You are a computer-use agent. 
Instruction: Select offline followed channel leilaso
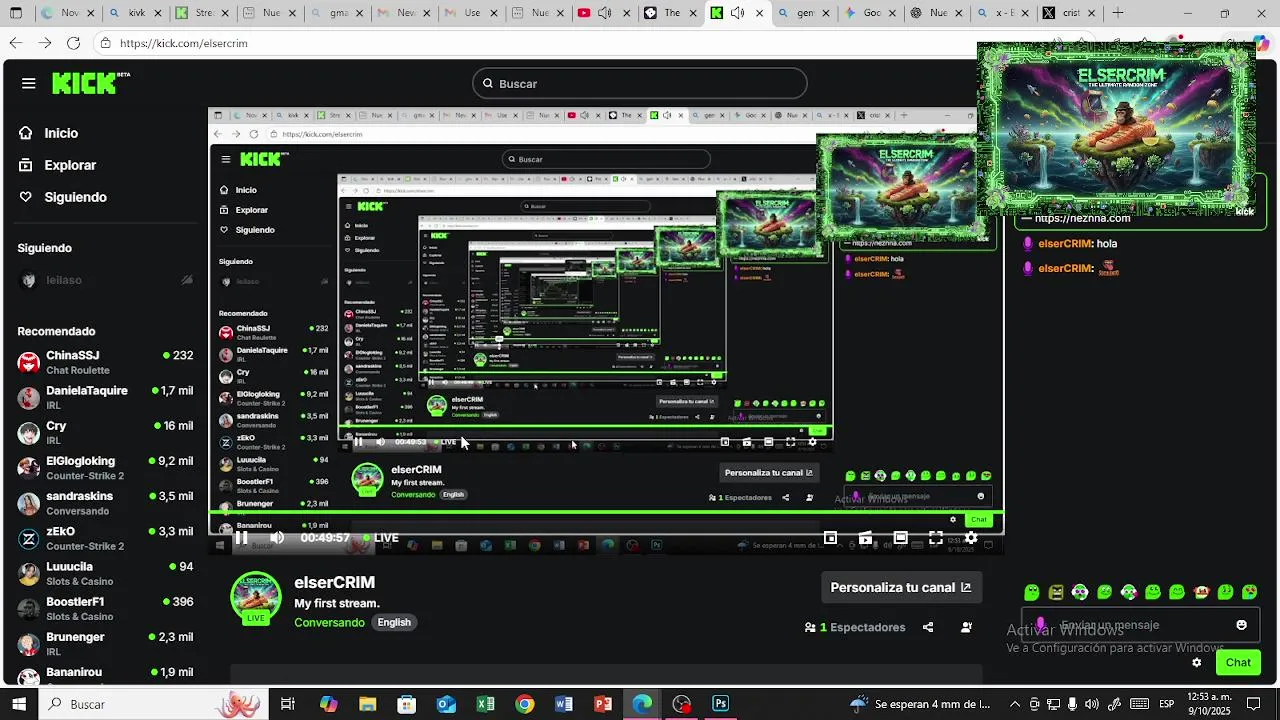pos(105,280)
